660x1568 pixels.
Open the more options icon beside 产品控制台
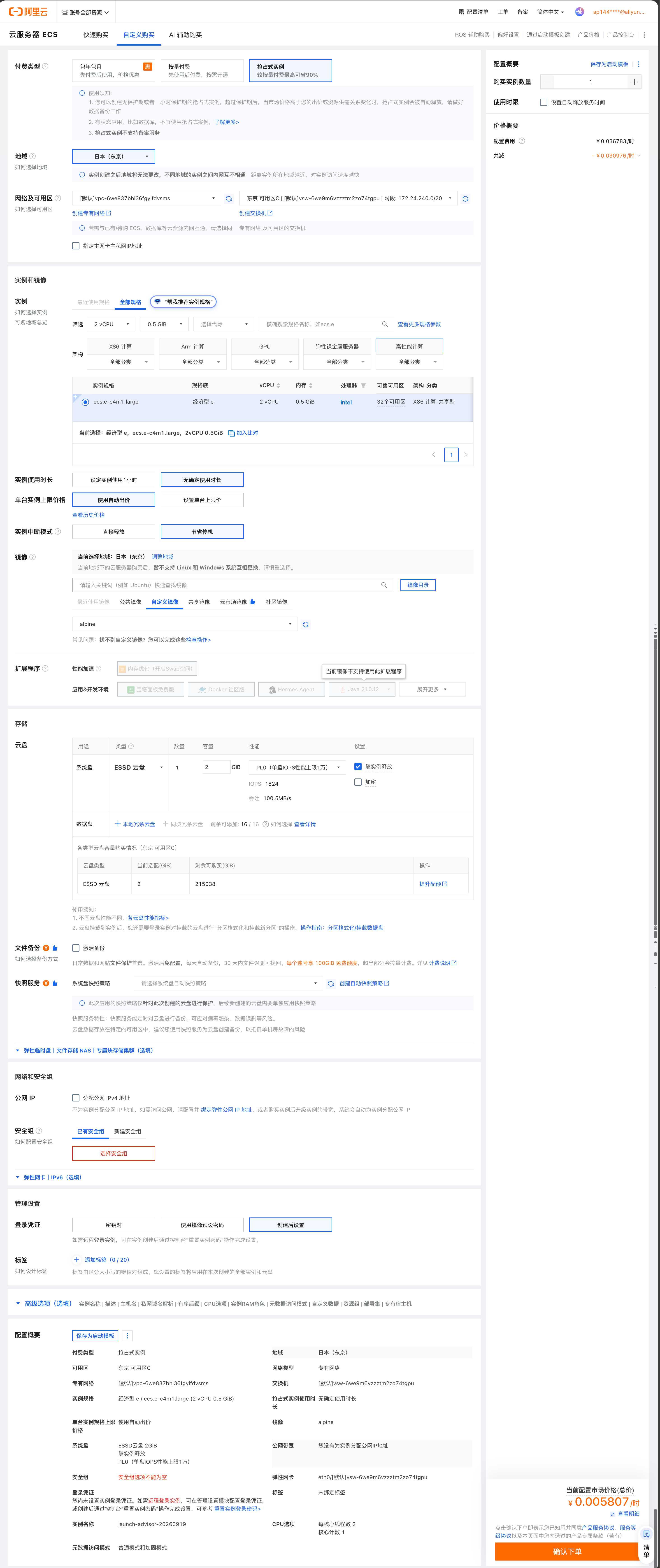(x=645, y=35)
